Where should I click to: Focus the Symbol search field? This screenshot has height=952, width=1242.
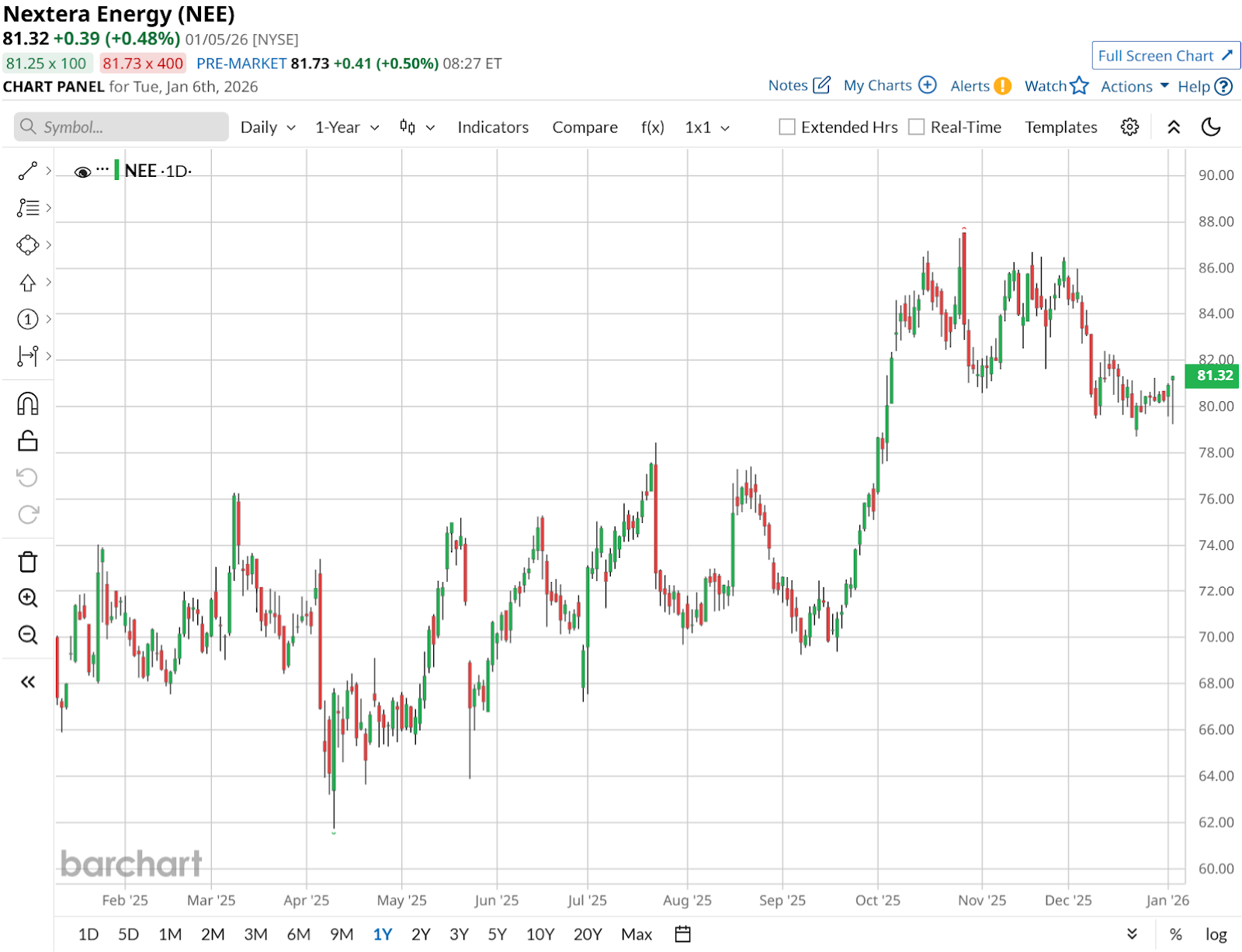pyautogui.click(x=121, y=127)
